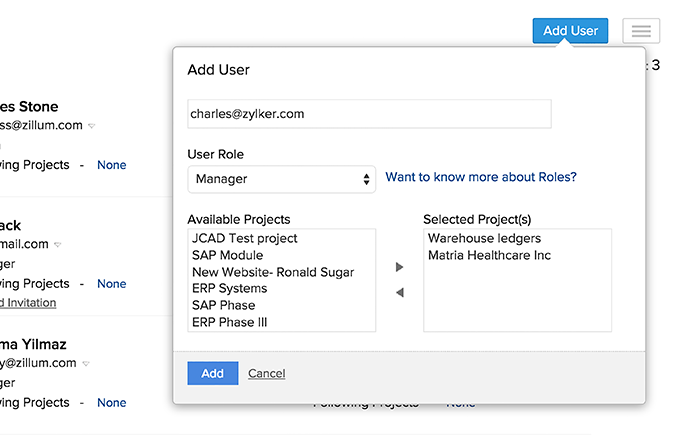Select SAP Module in Available Projects
Screen dimensions: 680x435
point(227,255)
